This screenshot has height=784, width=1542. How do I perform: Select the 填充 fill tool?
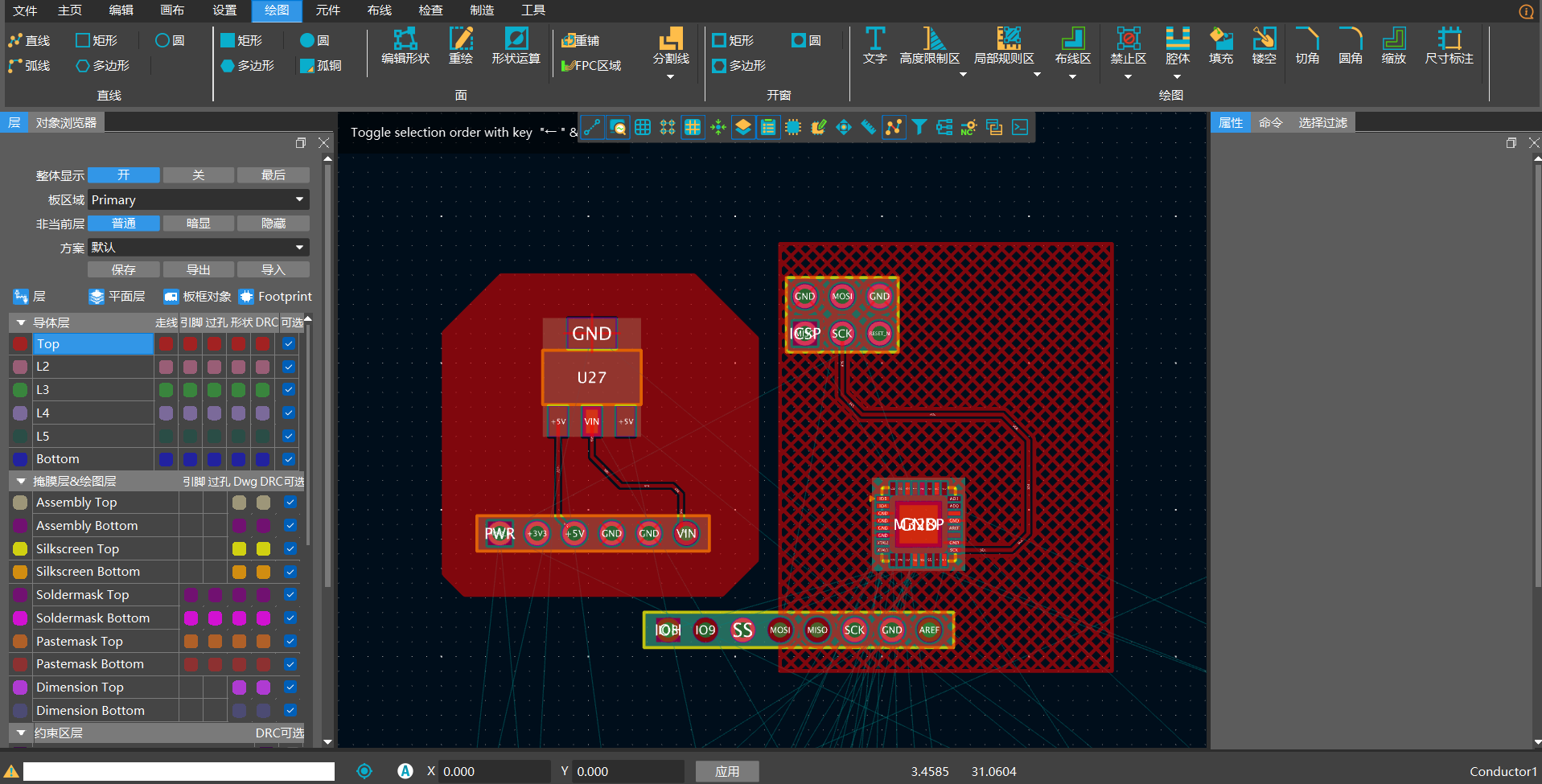(1220, 45)
